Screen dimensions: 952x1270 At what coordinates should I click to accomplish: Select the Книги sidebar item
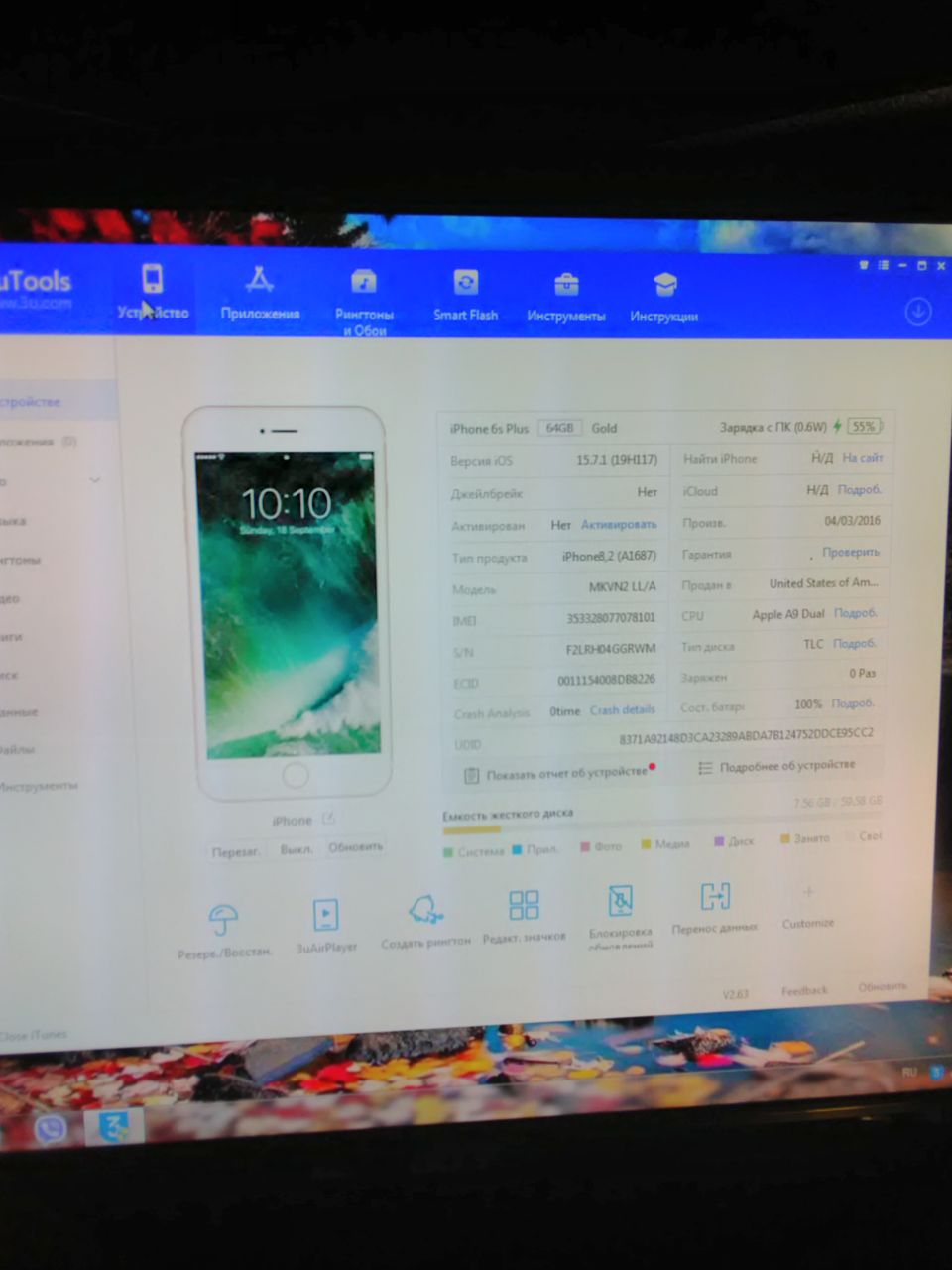click(12, 637)
